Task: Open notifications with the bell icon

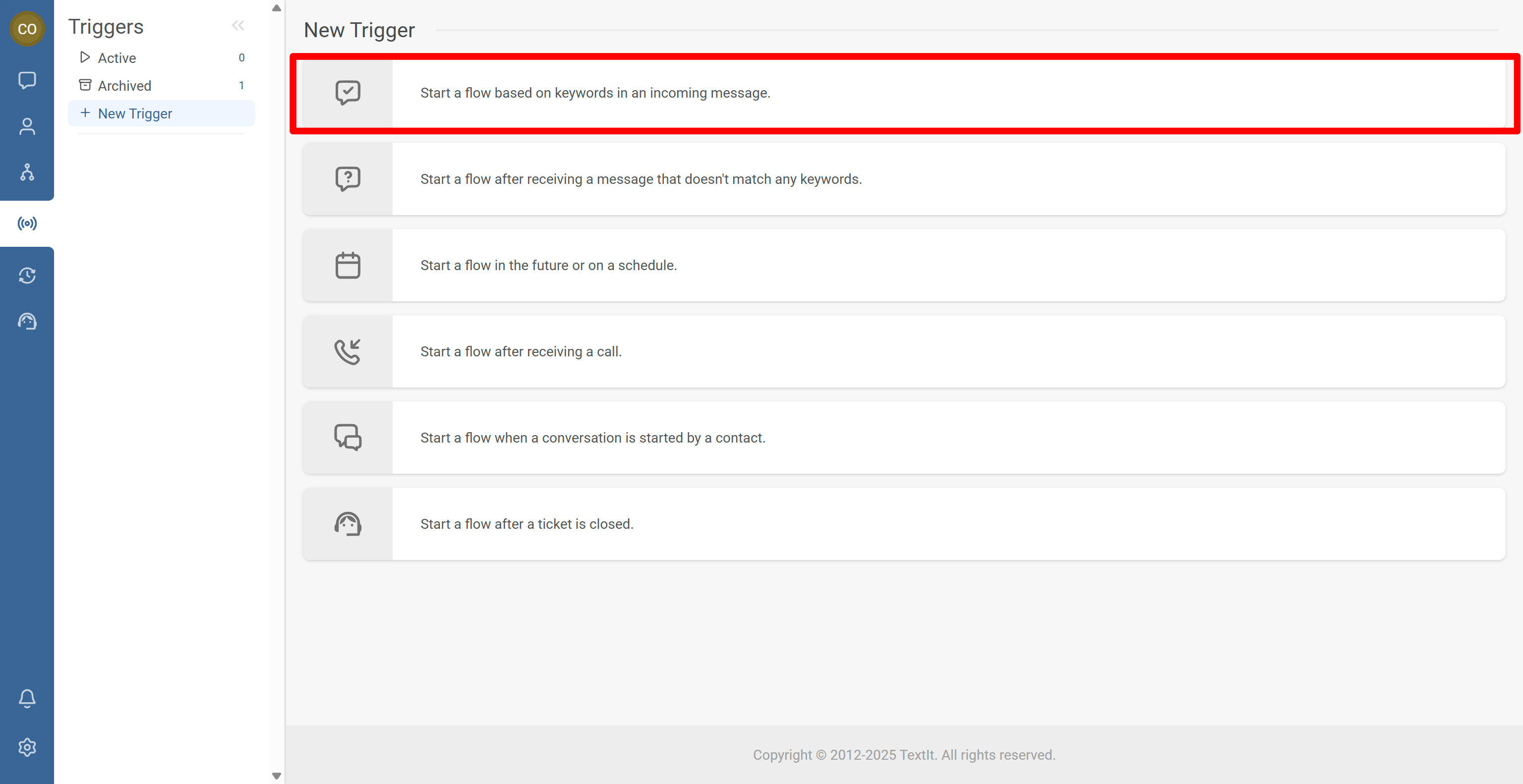Action: [x=27, y=698]
